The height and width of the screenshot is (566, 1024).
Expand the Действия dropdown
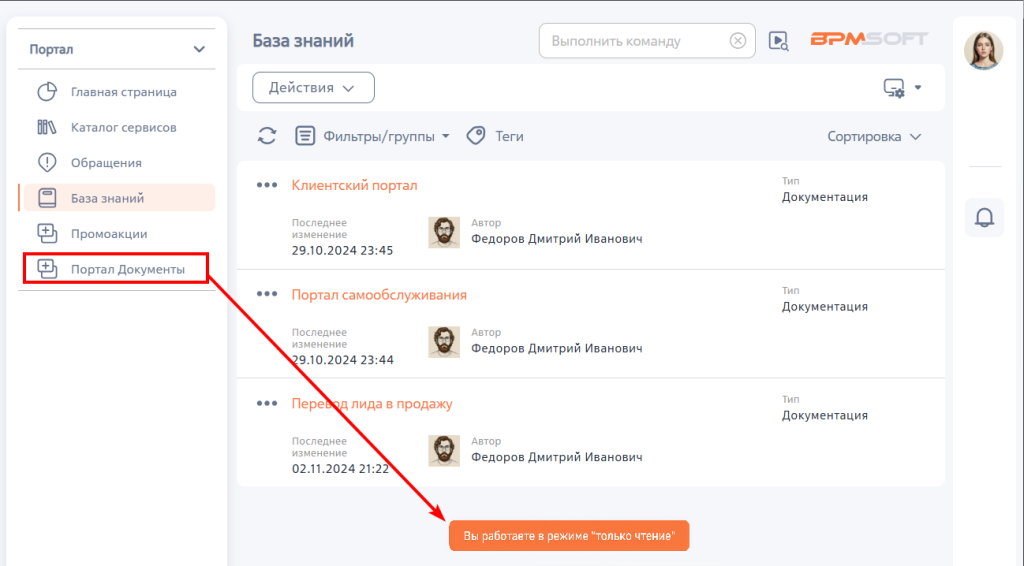click(x=313, y=87)
